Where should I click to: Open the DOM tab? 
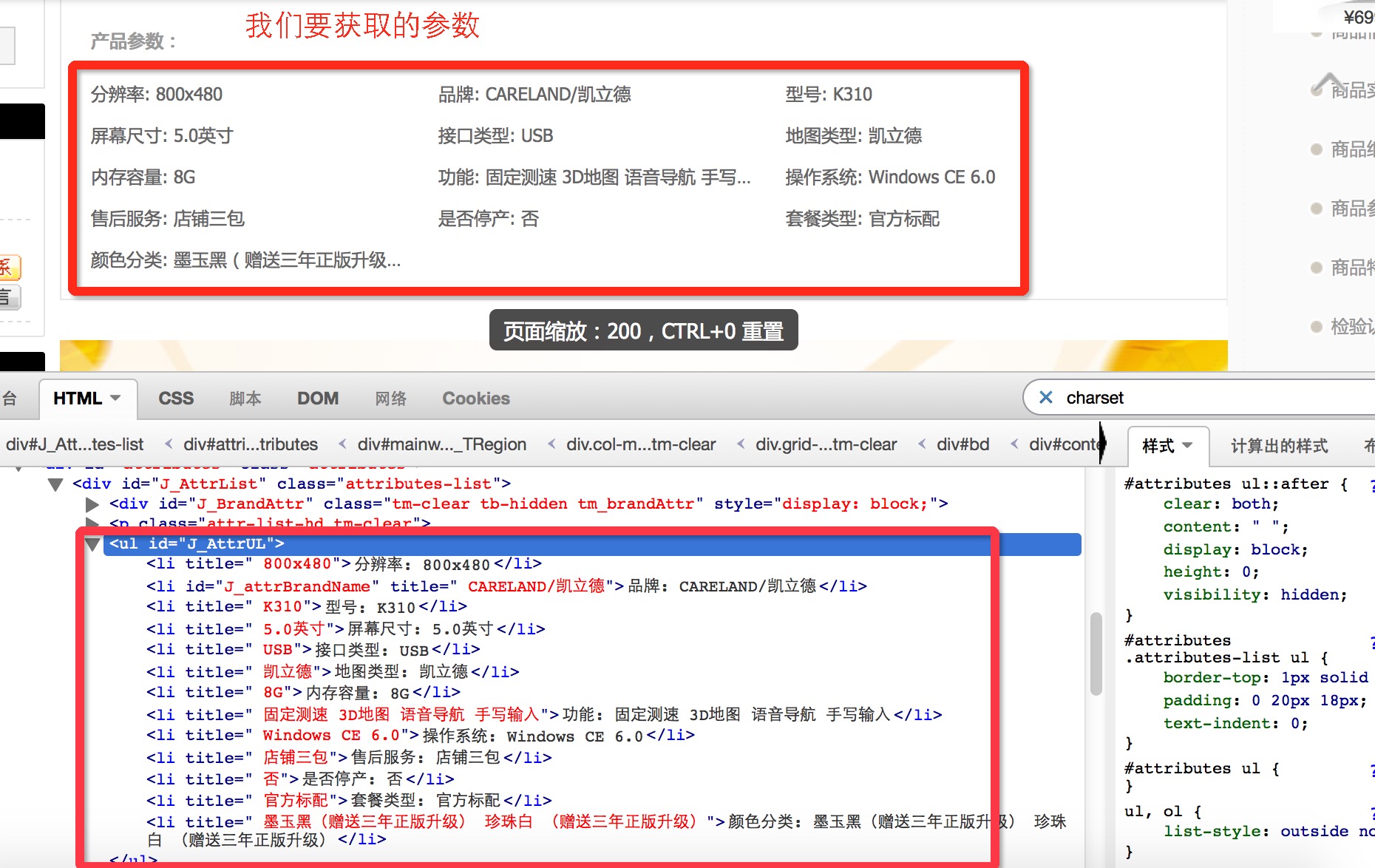tap(318, 399)
